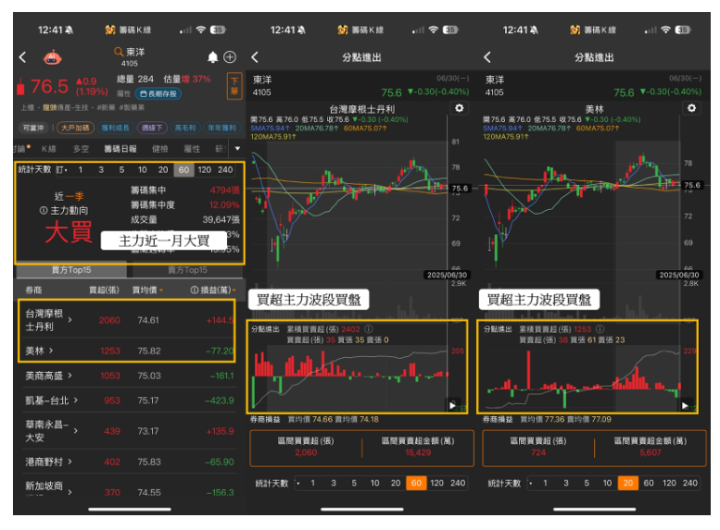Screen dimensions: 720x530
Task: Tap 籌碼集中度 value 12.09%
Action: coord(225,205)
